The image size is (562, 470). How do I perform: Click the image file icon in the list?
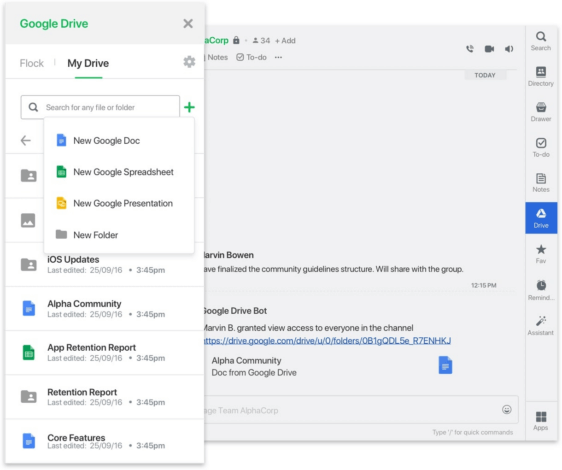[28, 220]
